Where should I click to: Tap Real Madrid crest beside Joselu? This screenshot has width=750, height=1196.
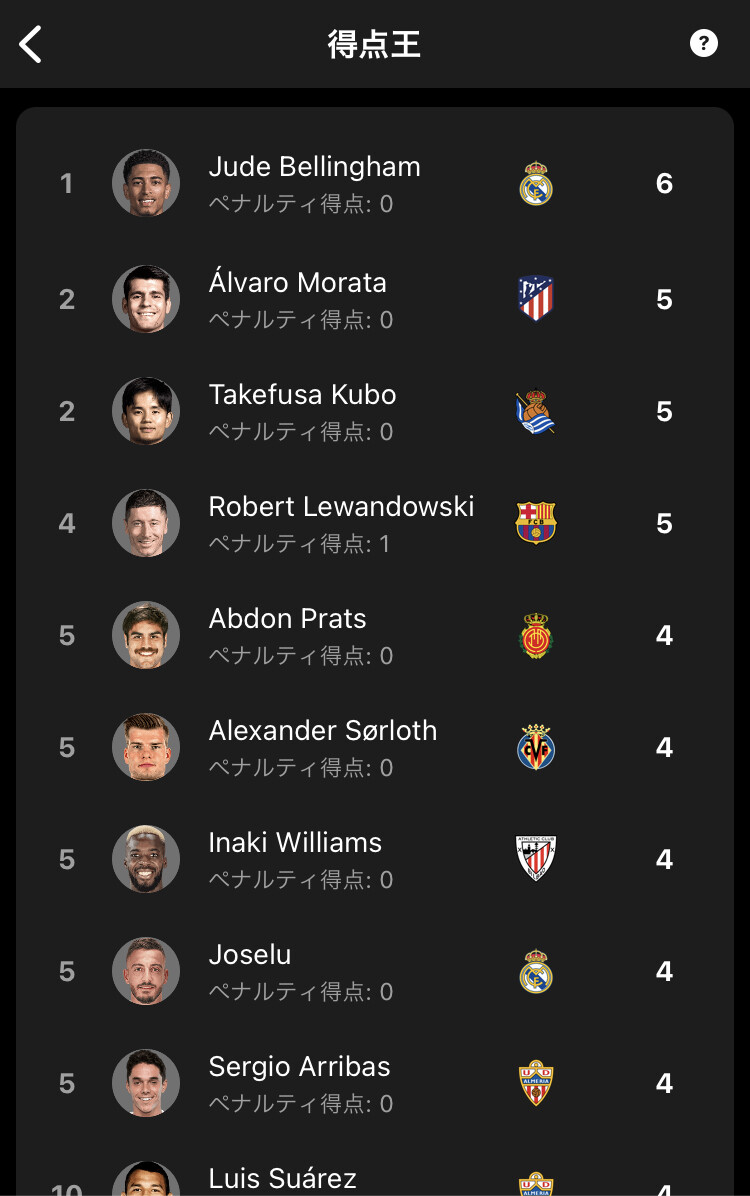pos(536,972)
